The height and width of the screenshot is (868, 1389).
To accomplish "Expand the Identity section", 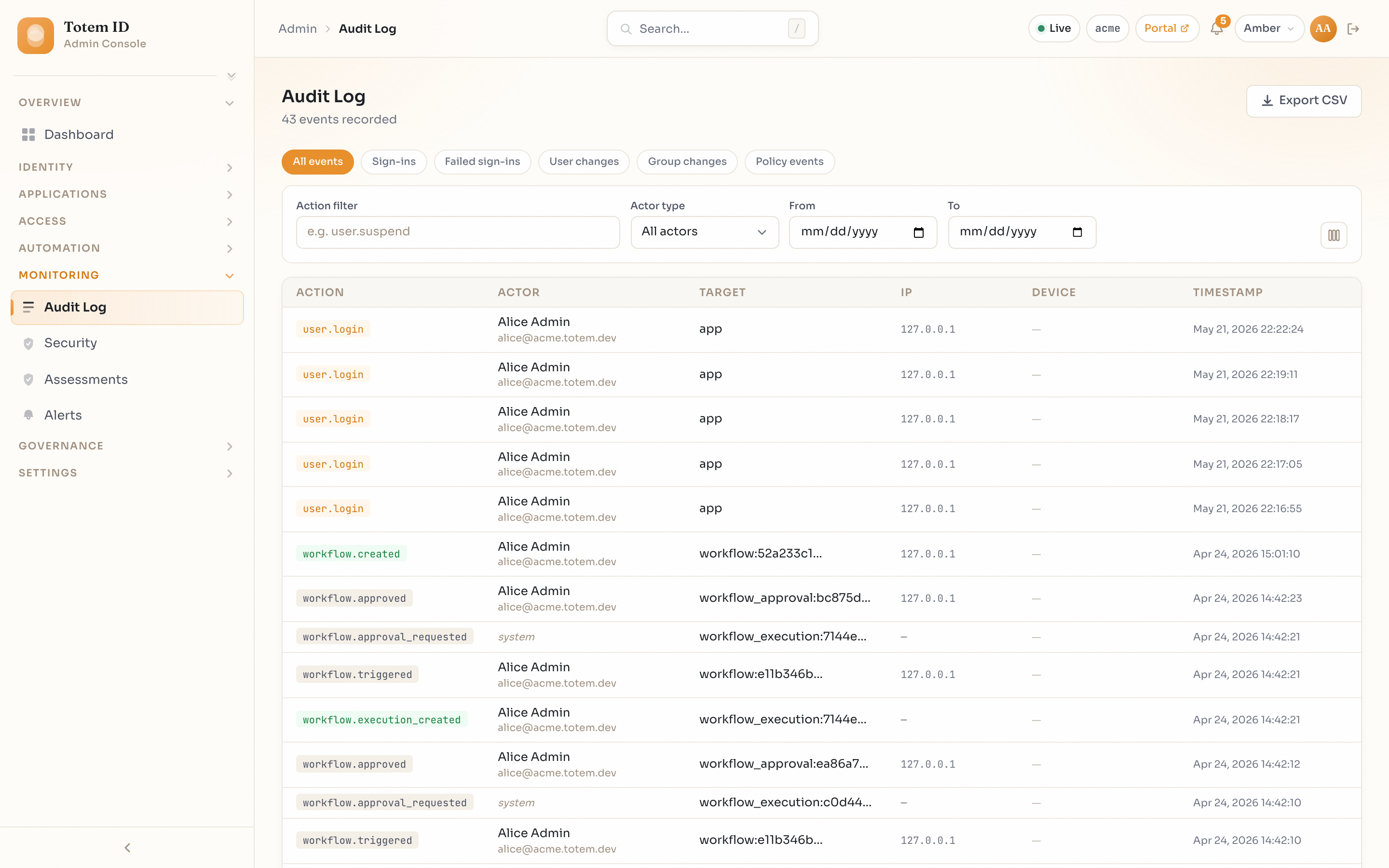I will click(x=127, y=167).
